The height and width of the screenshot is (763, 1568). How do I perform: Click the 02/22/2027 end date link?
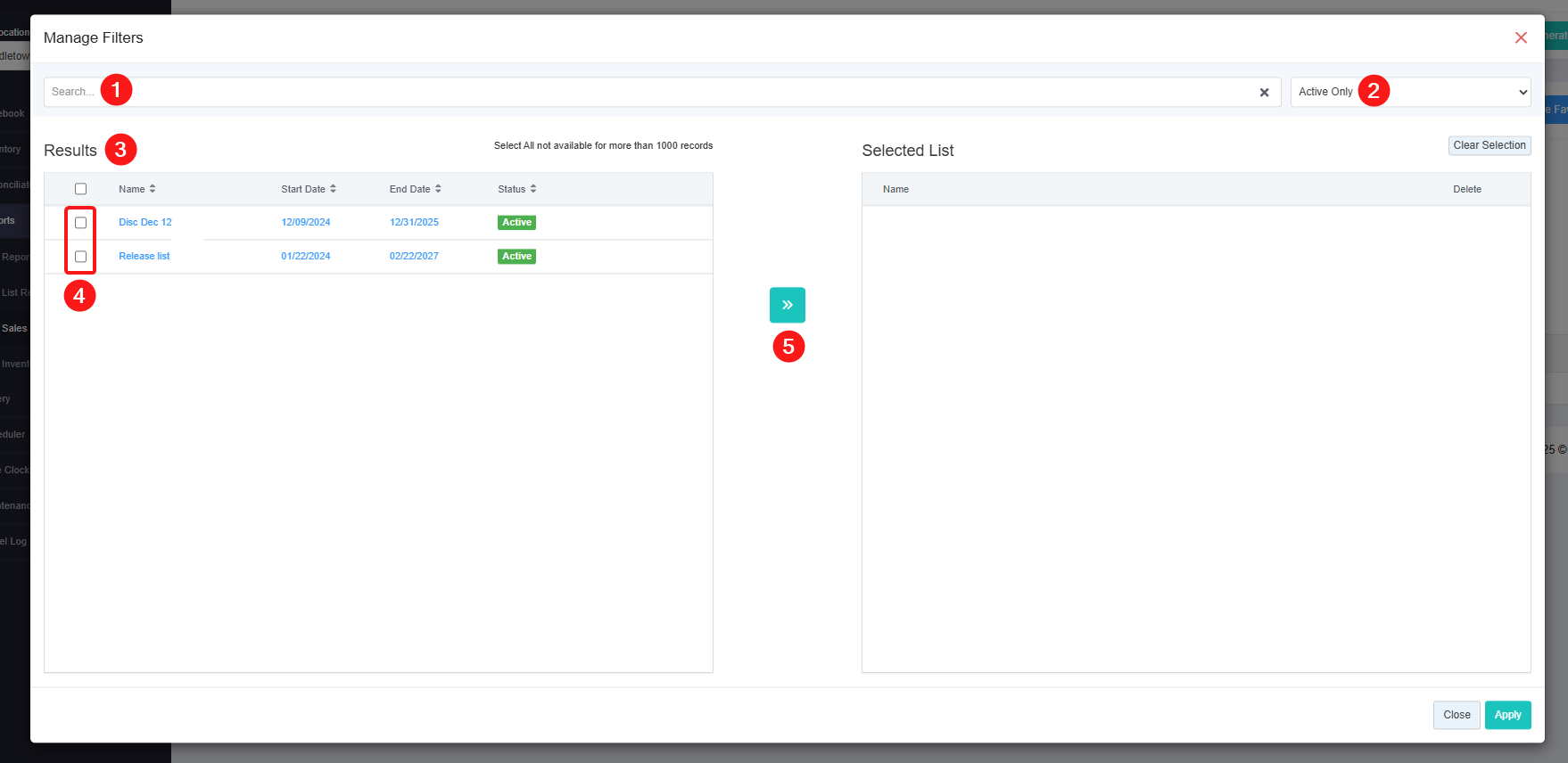(414, 257)
